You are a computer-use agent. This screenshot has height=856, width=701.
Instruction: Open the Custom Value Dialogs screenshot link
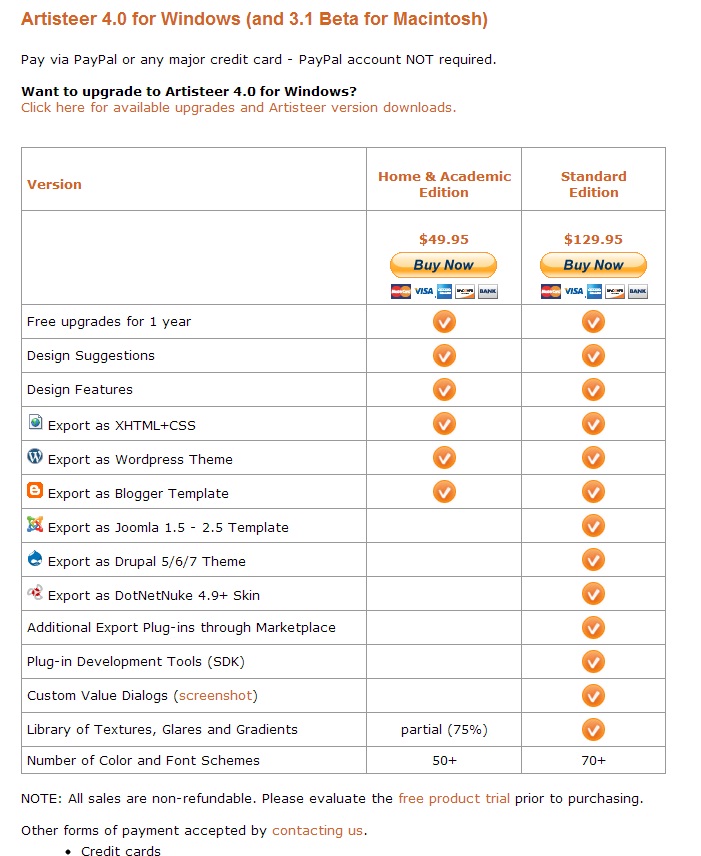click(x=218, y=695)
